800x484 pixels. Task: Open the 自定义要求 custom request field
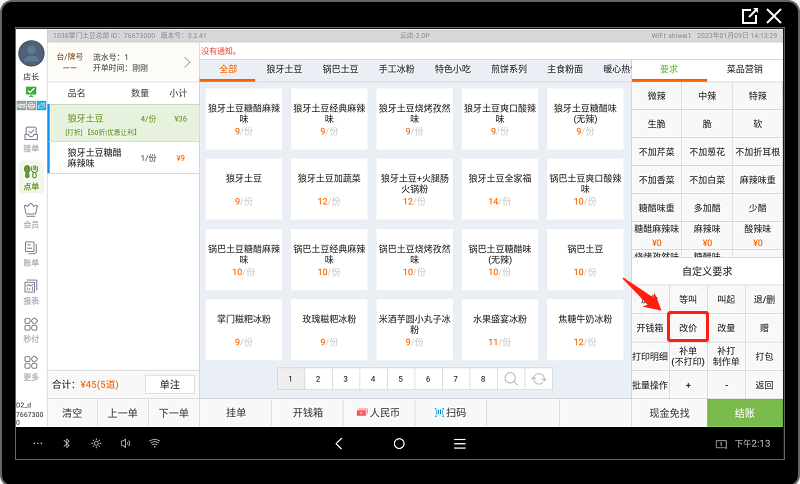707,271
